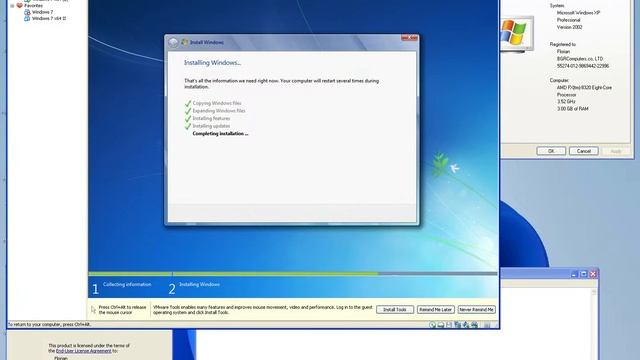The height and width of the screenshot is (360, 640).
Task: Open the Windows 7 virtual machine entry
Action: click(x=39, y=12)
